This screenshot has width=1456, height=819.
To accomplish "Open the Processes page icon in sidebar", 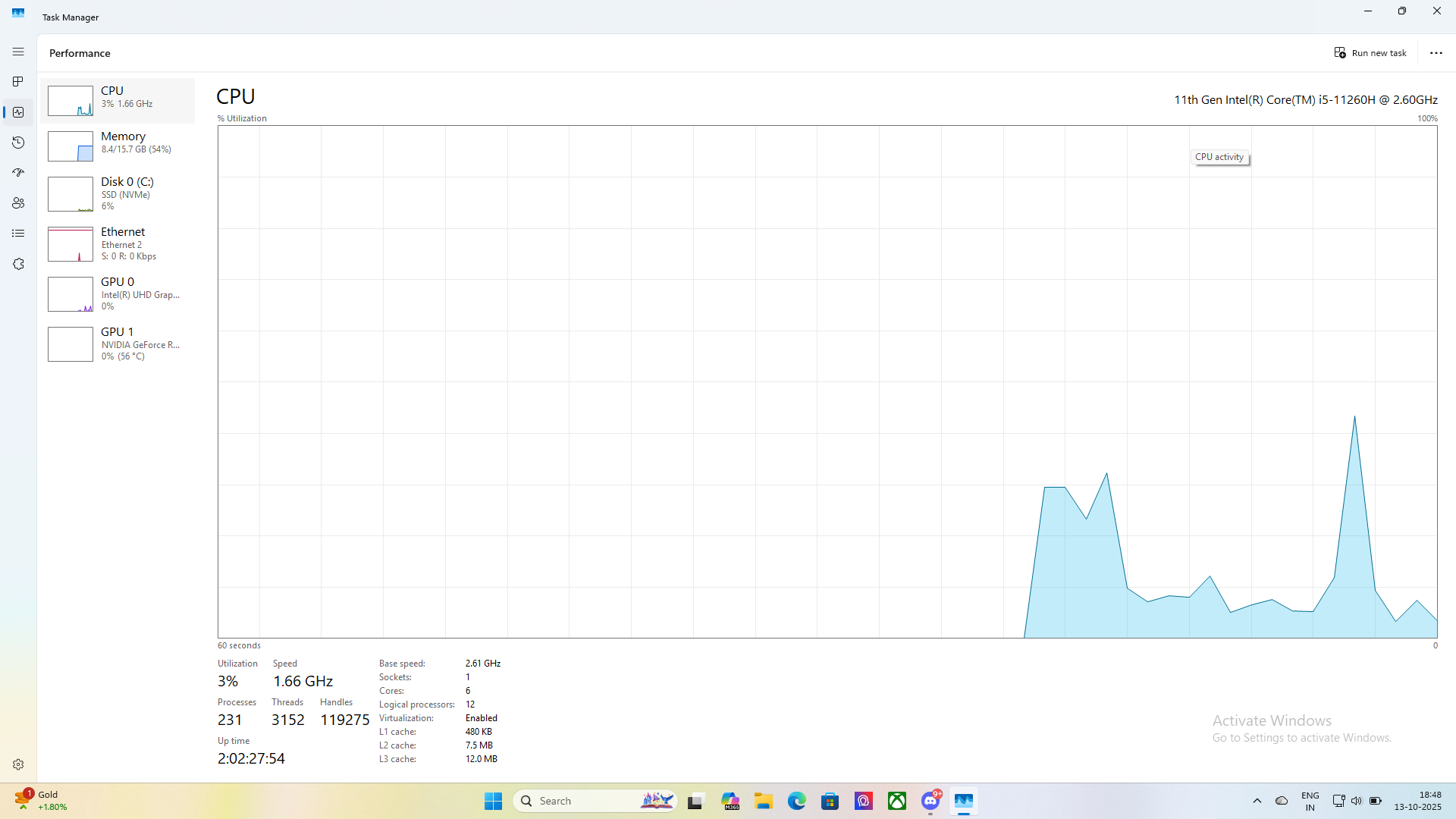I will point(18,82).
